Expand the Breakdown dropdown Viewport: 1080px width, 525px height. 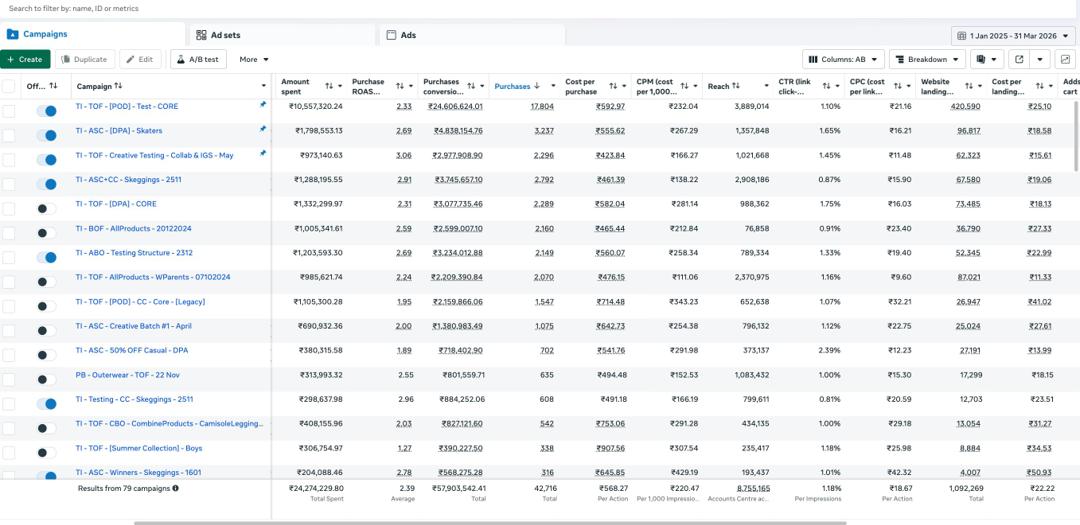pyautogui.click(x=927, y=59)
